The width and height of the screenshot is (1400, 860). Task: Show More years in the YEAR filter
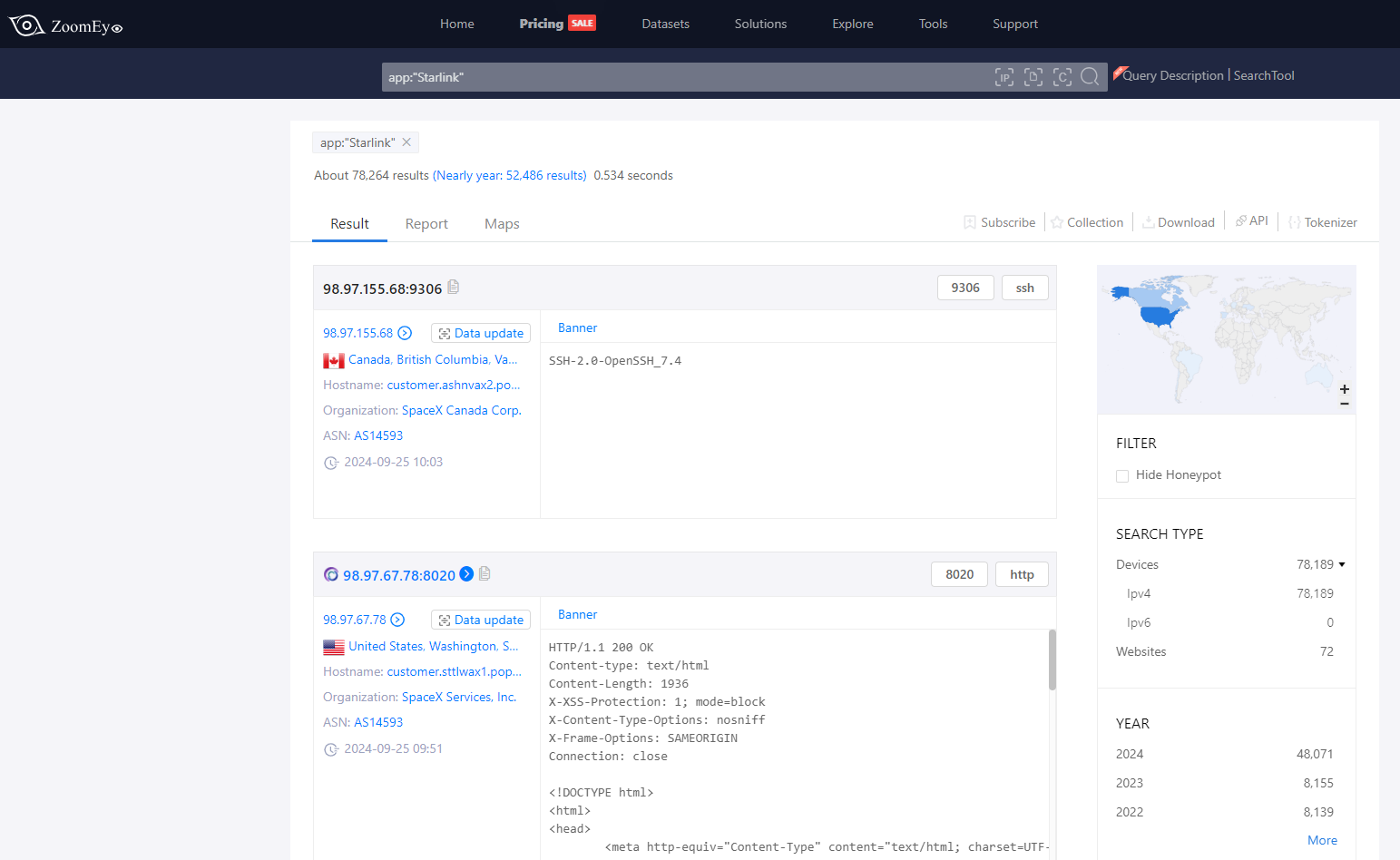(x=1322, y=840)
